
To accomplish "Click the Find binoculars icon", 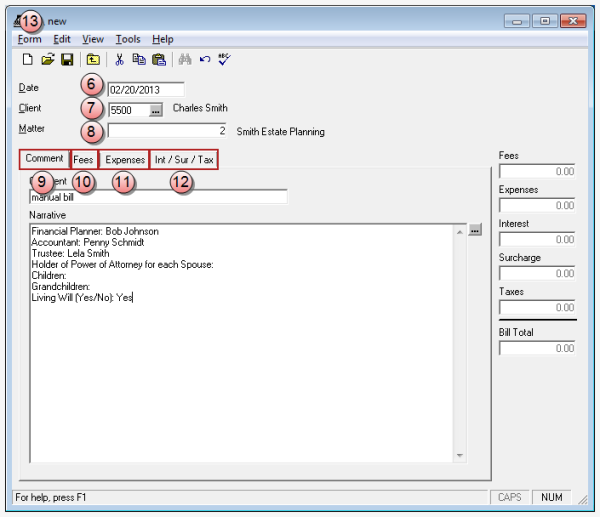I will coord(185,60).
